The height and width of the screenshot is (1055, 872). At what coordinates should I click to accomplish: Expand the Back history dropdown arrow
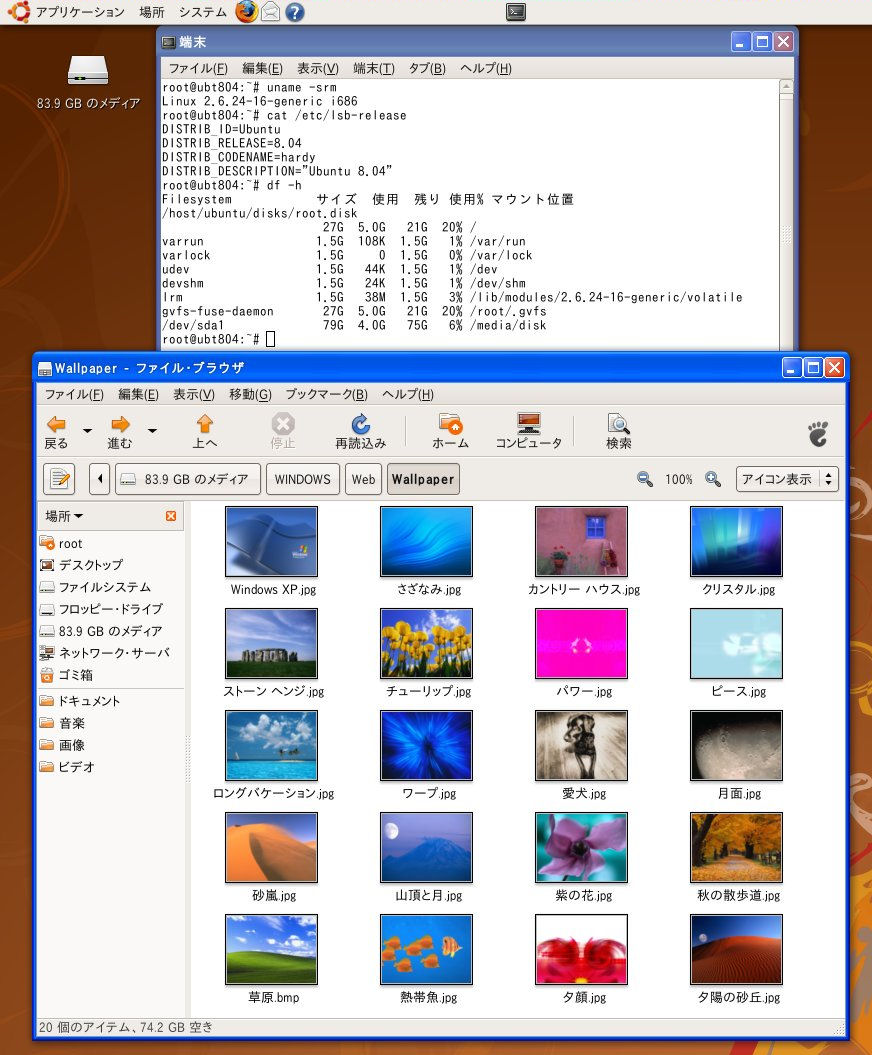coord(87,431)
